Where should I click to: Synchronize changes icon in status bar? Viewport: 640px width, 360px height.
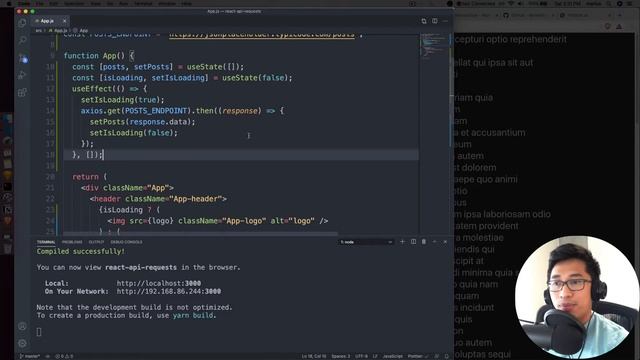pyautogui.click(x=47, y=356)
